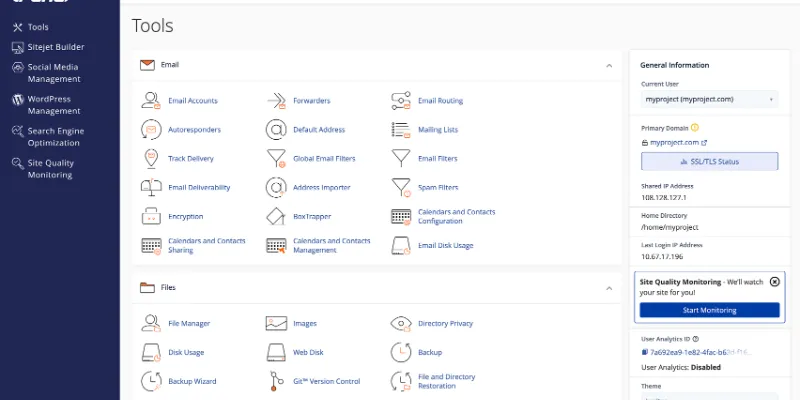Viewport: 800px width, 400px height.
Task: Click the Email Accounts icon
Action: pos(151,100)
